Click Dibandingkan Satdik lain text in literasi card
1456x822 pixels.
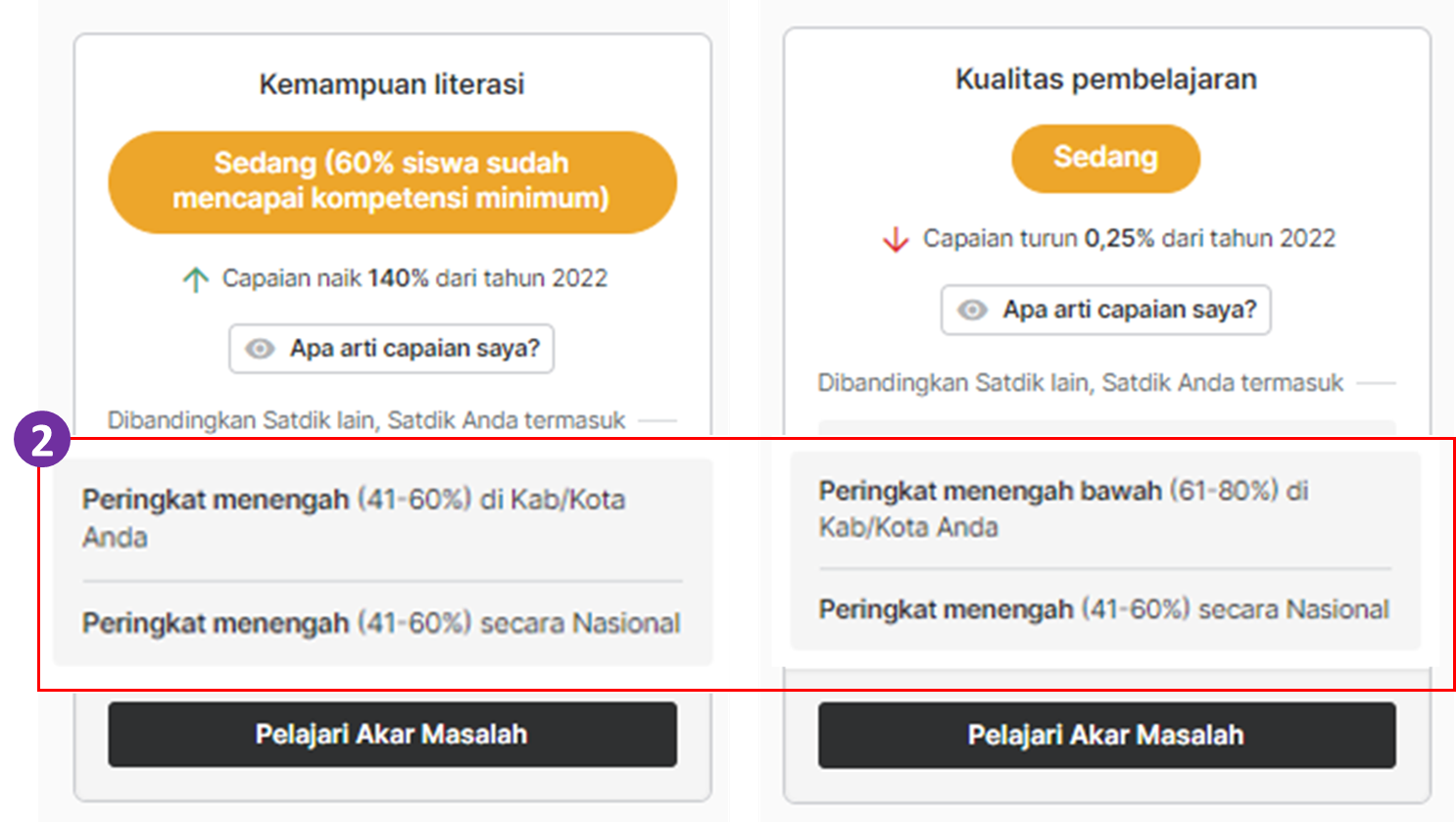click(x=366, y=420)
